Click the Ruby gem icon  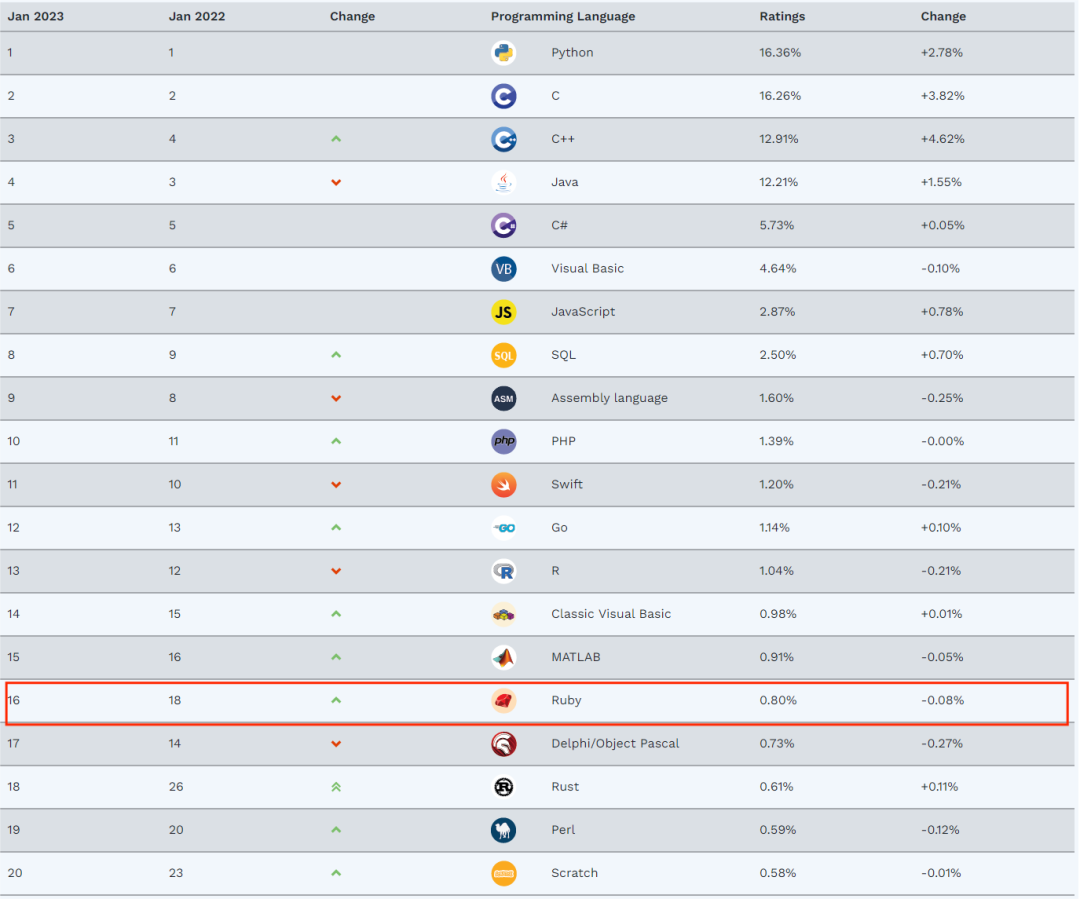coord(504,700)
